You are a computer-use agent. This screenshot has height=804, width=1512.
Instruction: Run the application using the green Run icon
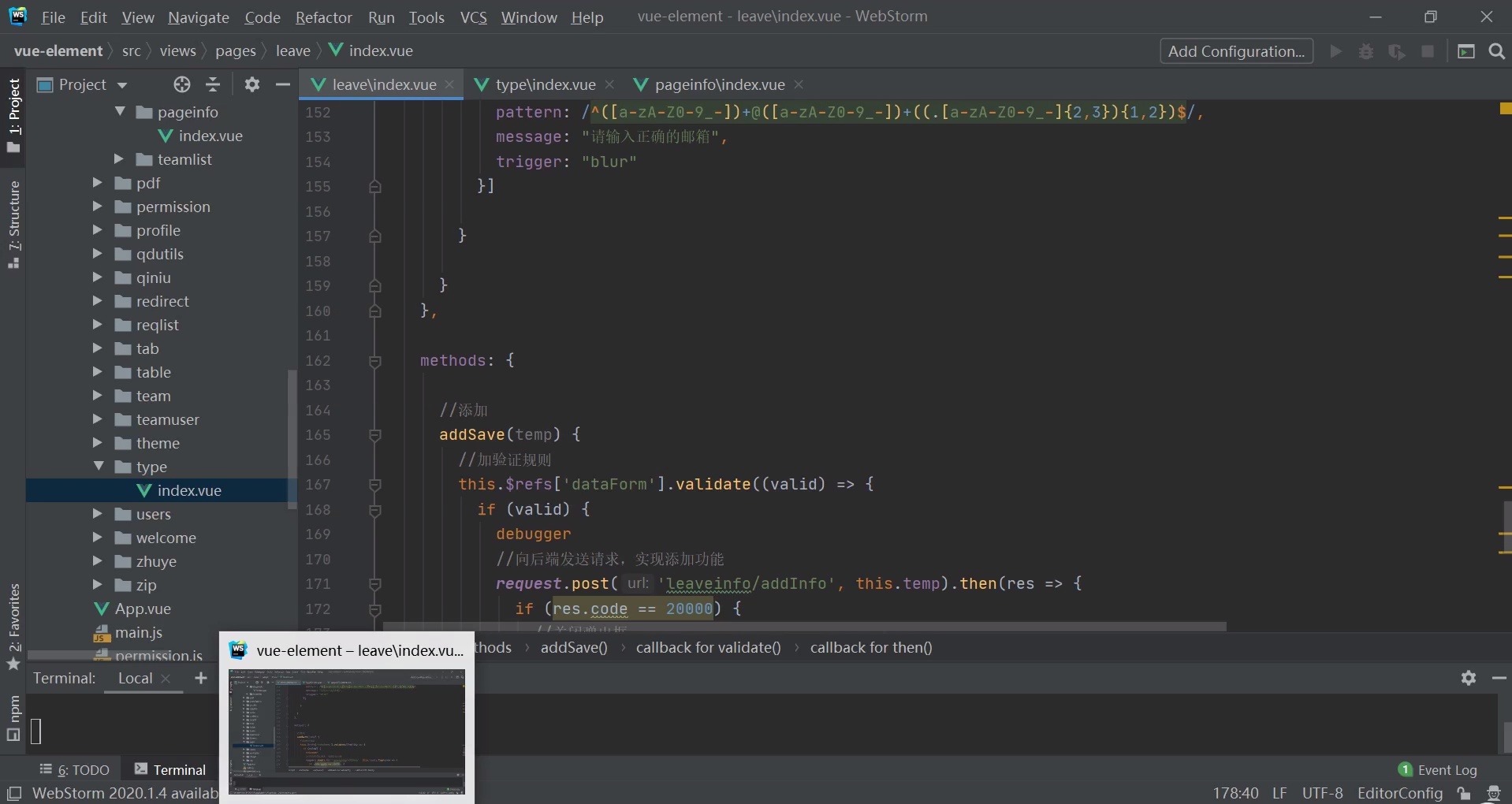pyautogui.click(x=1337, y=51)
